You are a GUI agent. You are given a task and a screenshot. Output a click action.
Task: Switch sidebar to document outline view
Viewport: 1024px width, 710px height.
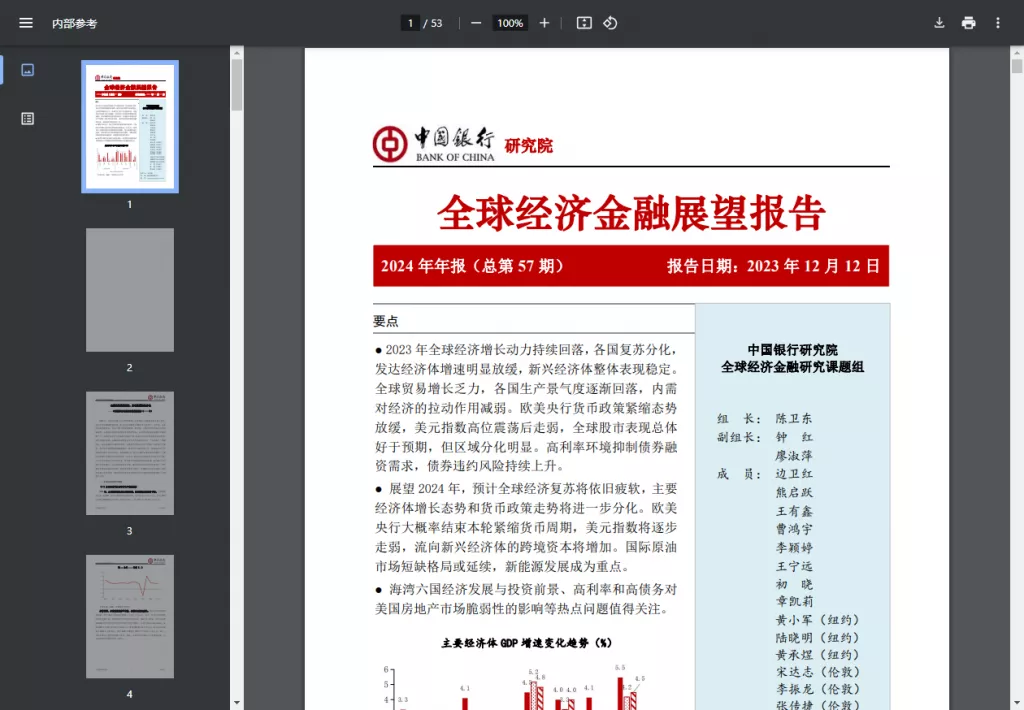pos(27,118)
